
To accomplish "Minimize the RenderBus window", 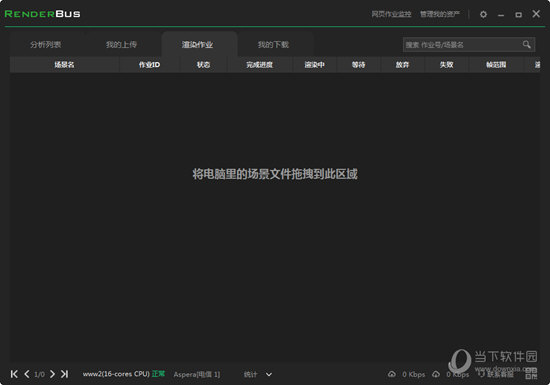I will [501, 15].
